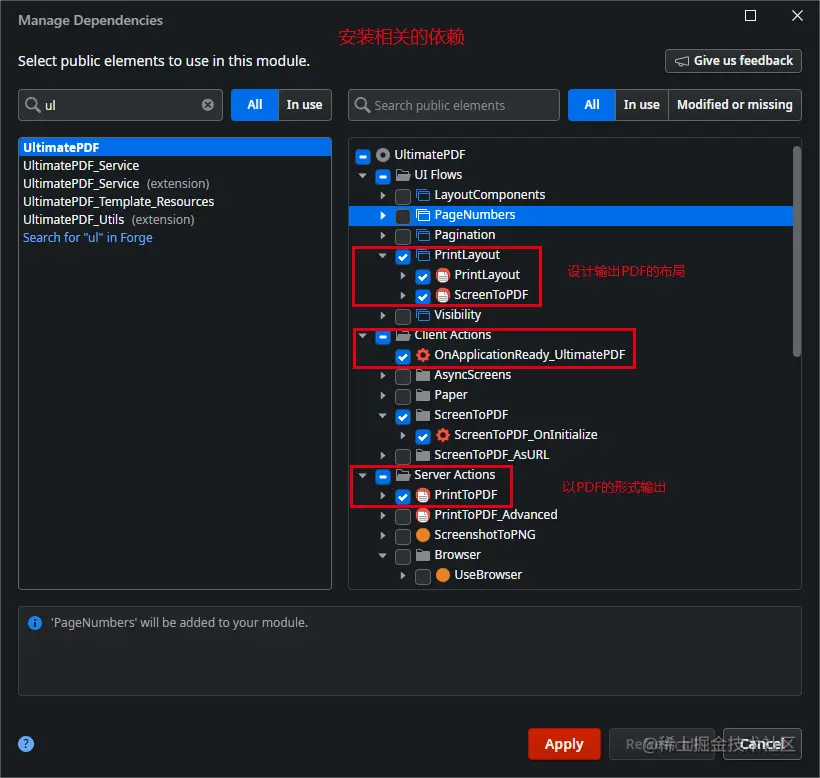The image size is (820, 778).
Task: Open Search for "ul" in Forge link
Action: click(x=88, y=238)
